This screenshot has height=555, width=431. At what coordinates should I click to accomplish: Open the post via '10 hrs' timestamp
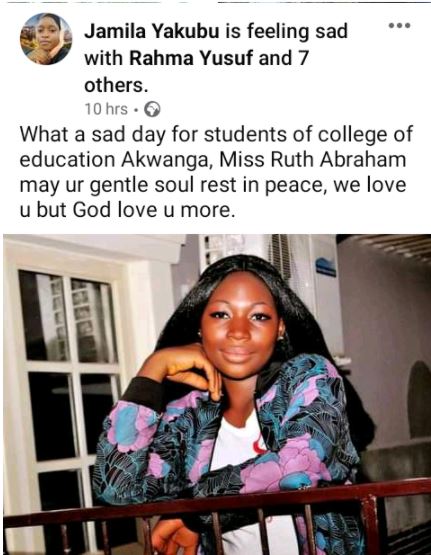click(x=106, y=109)
